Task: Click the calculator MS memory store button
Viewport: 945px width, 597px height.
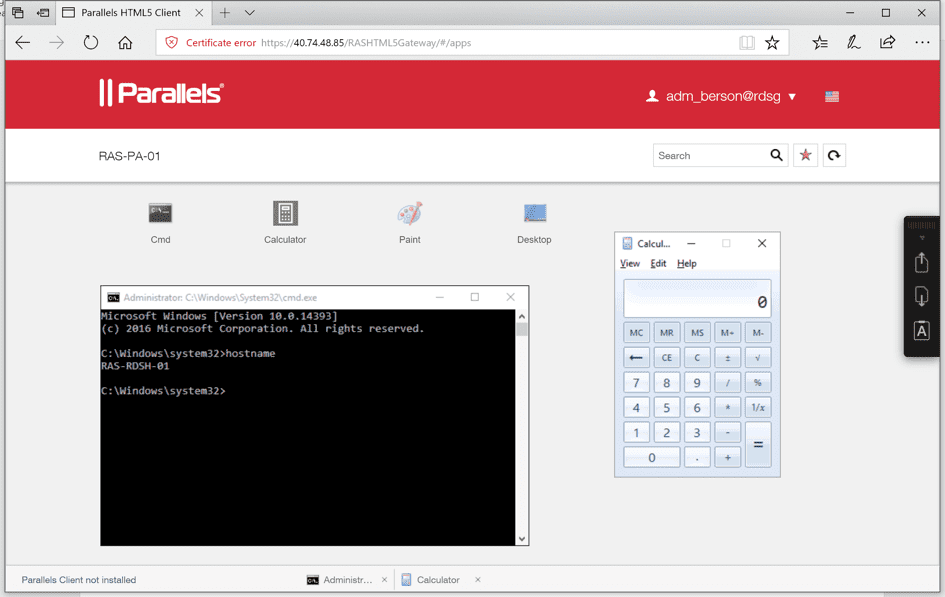Action: point(697,333)
